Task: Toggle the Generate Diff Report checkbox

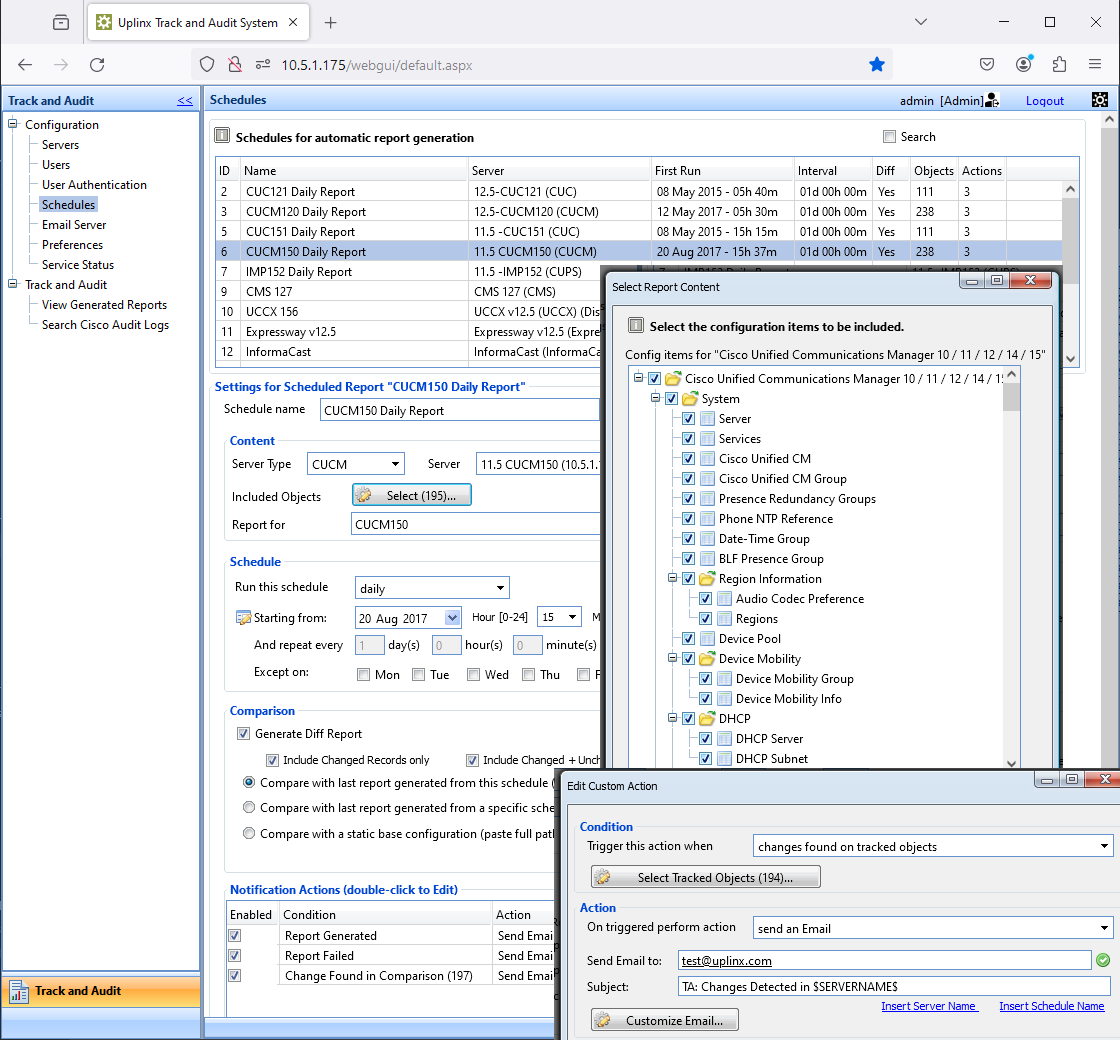Action: 244,734
